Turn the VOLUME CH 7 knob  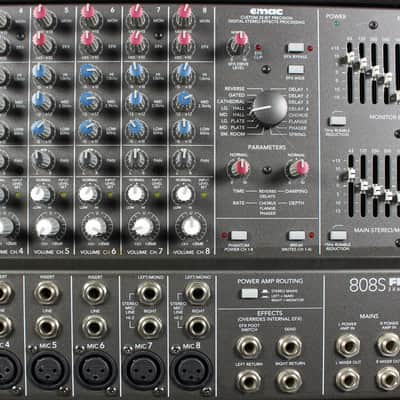[143, 227]
